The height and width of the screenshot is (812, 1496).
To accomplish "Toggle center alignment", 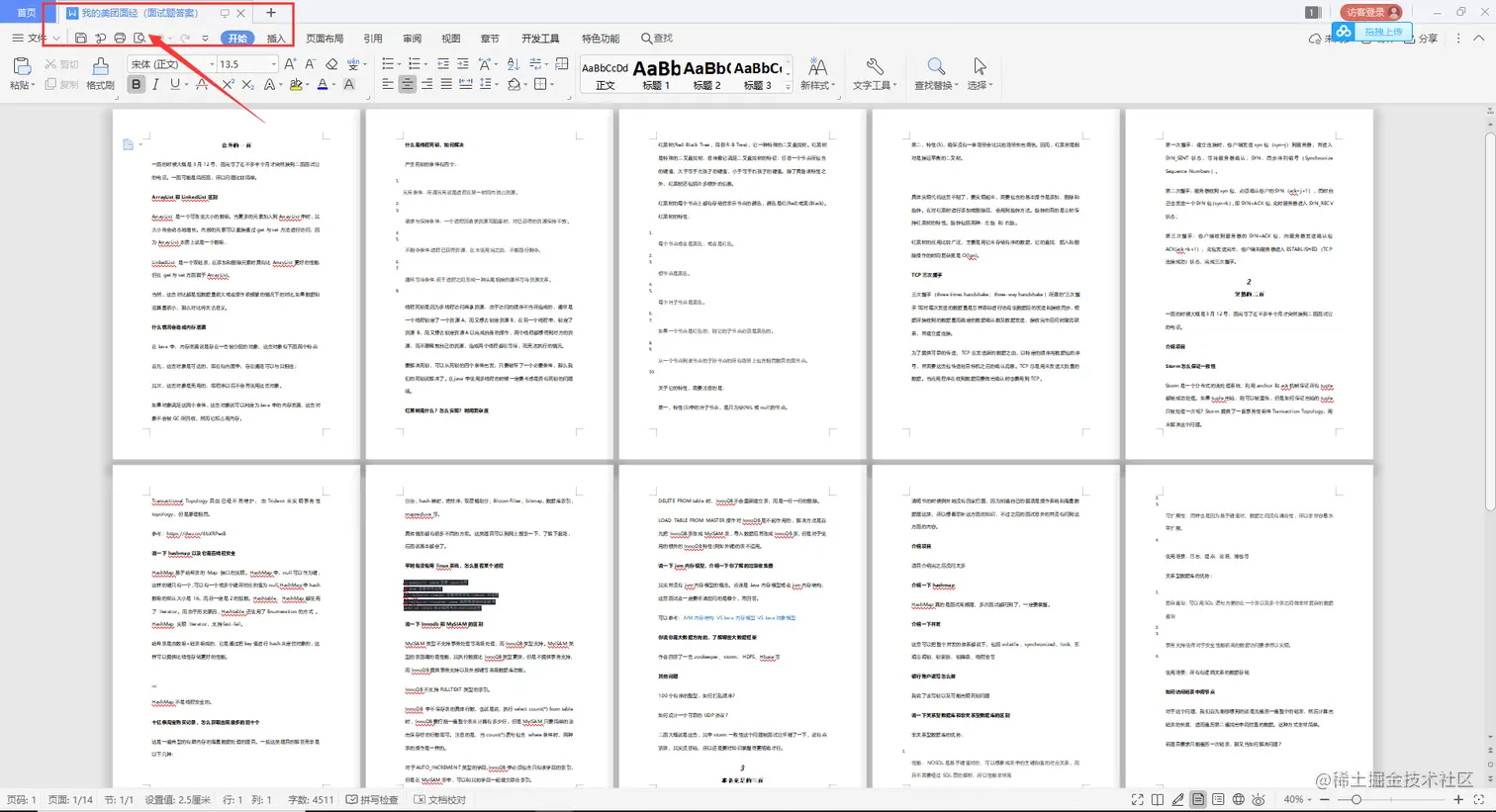I will coord(407,85).
